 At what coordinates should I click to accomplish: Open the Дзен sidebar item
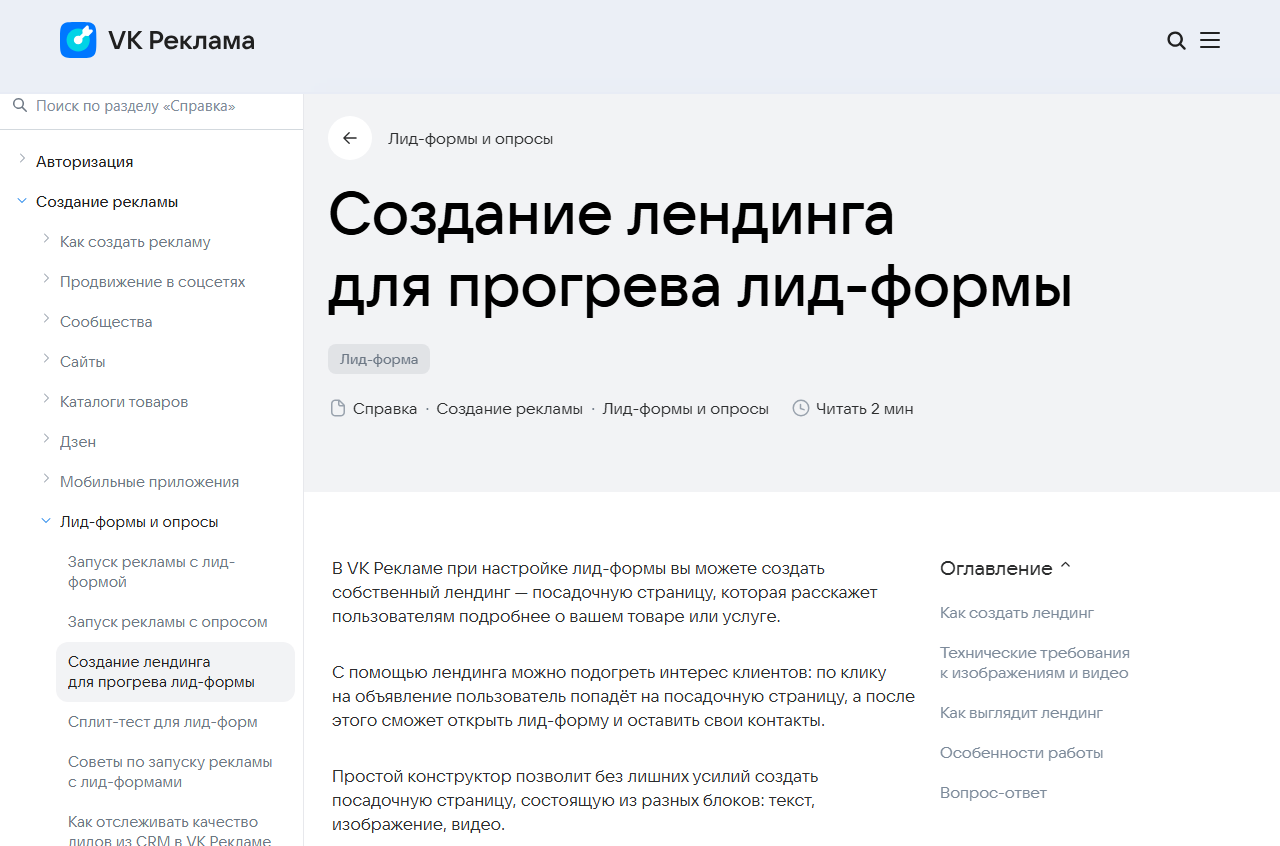pyautogui.click(x=78, y=442)
